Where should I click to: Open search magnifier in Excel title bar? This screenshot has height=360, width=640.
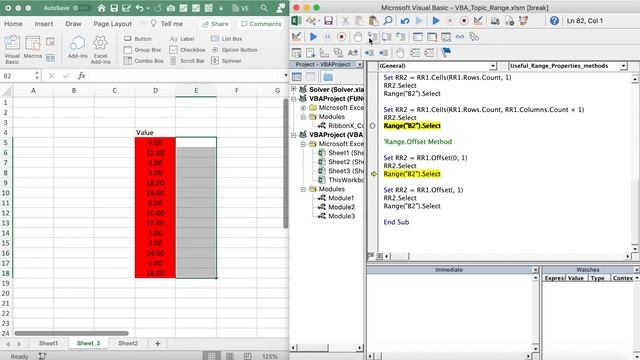[x=264, y=8]
